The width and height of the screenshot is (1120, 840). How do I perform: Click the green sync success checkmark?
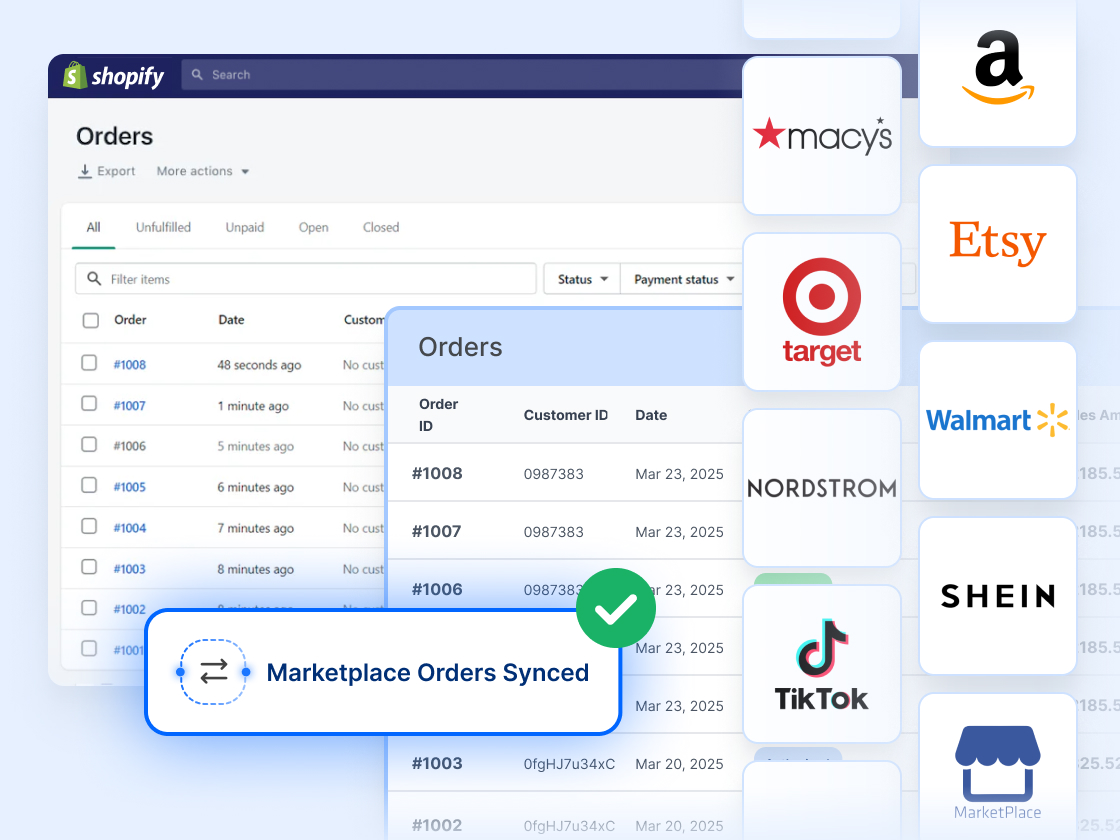(x=616, y=609)
